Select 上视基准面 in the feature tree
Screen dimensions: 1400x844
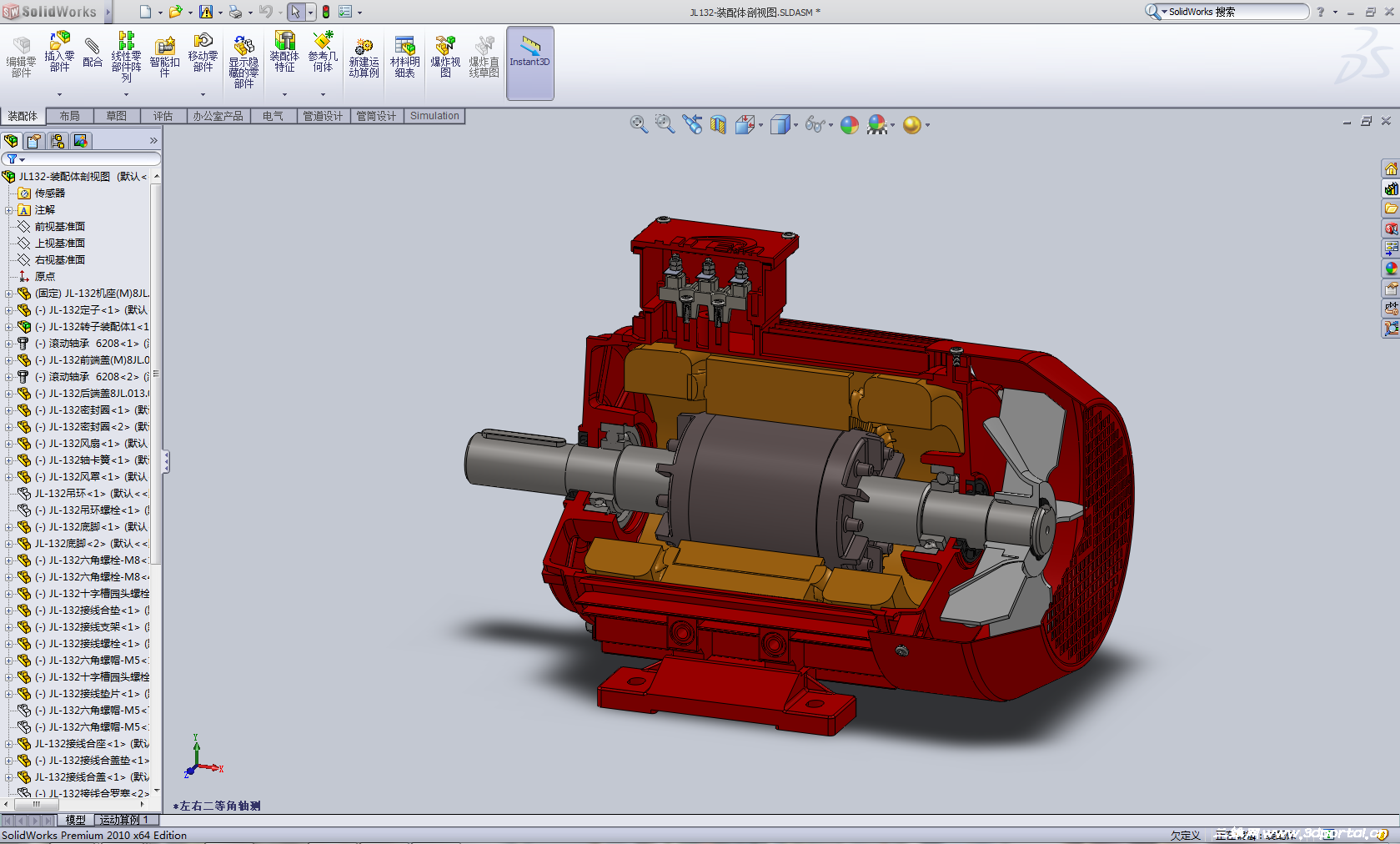[x=60, y=244]
